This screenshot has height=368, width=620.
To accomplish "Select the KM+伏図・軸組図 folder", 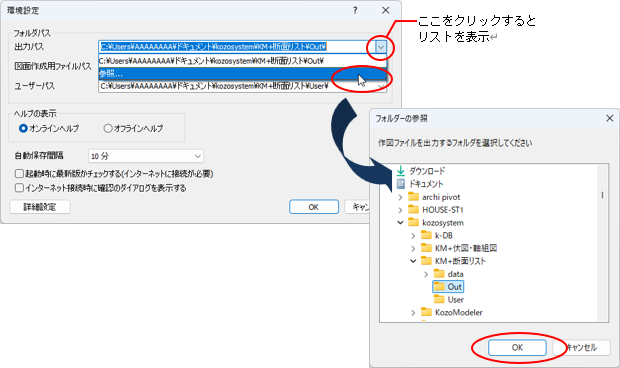I will pyautogui.click(x=466, y=248).
